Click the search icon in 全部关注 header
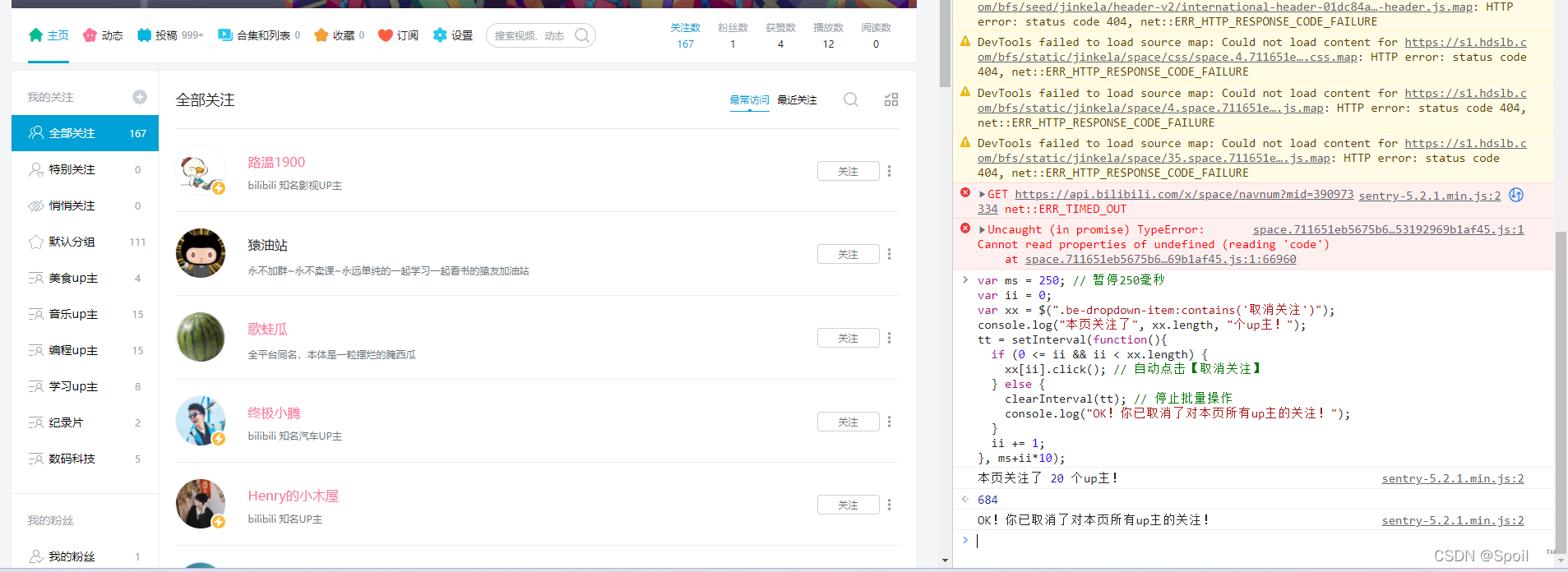Image resolution: width=1568 pixels, height=572 pixels. click(x=851, y=99)
